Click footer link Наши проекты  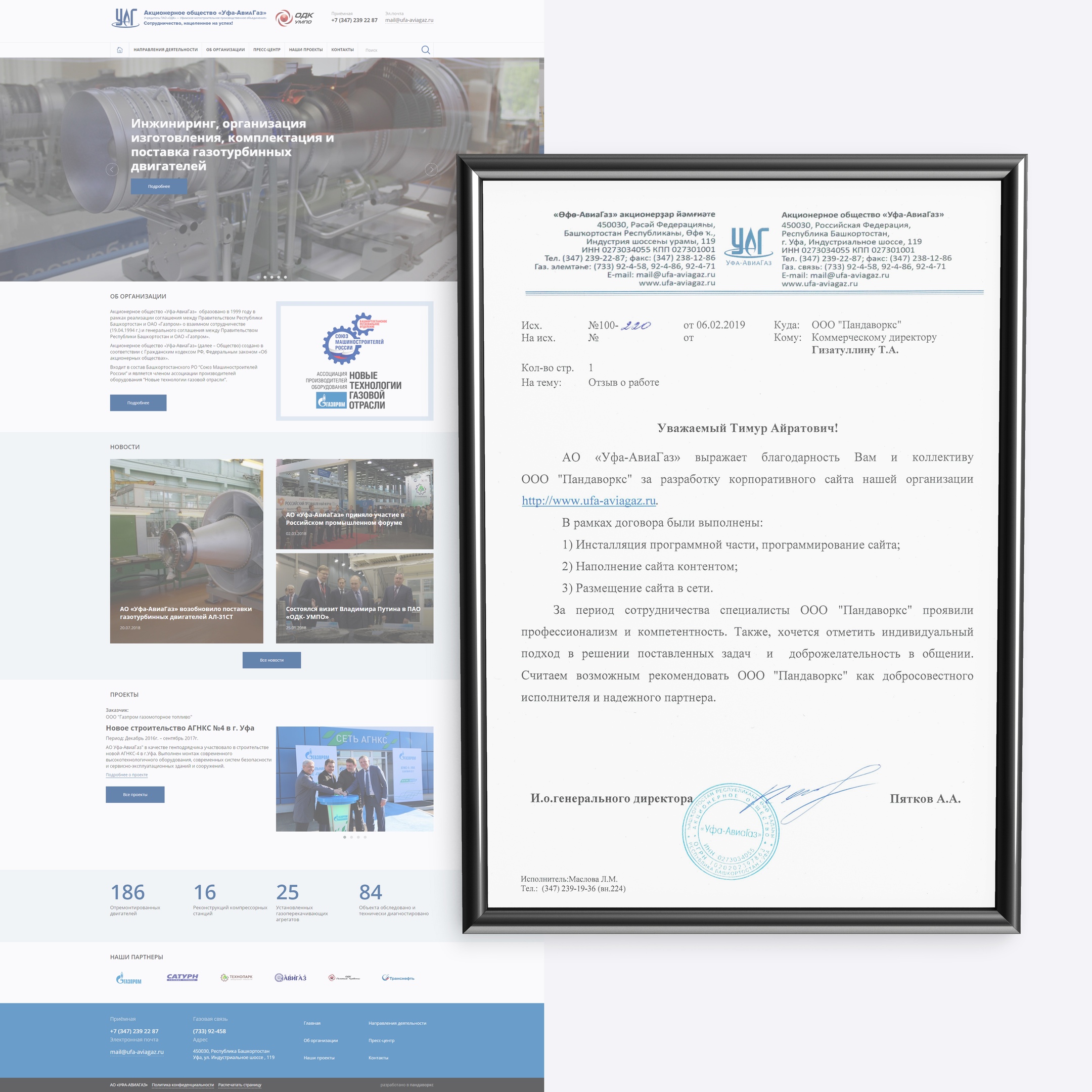(319, 1058)
